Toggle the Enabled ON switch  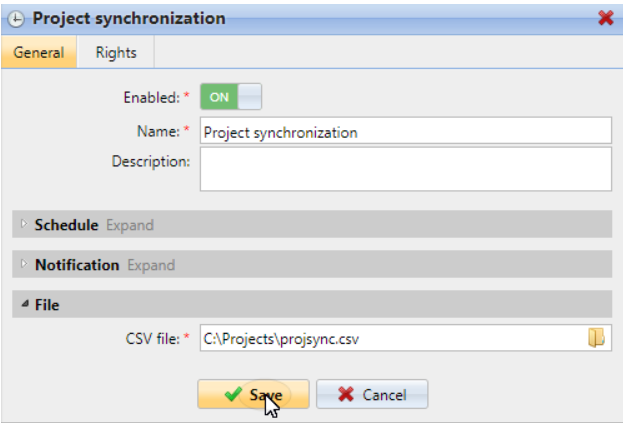tap(231, 97)
